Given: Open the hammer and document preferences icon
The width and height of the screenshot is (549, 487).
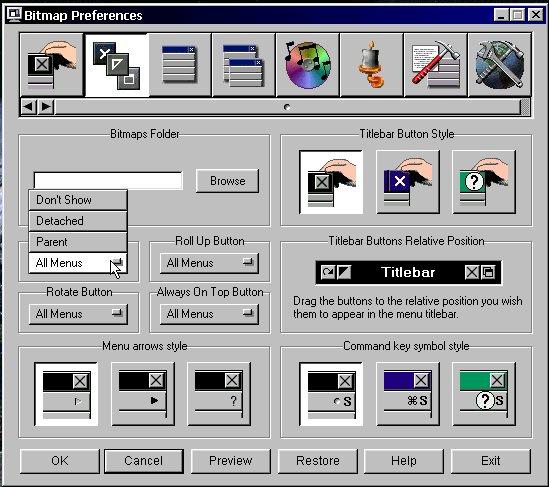Looking at the screenshot, I should pos(435,65).
